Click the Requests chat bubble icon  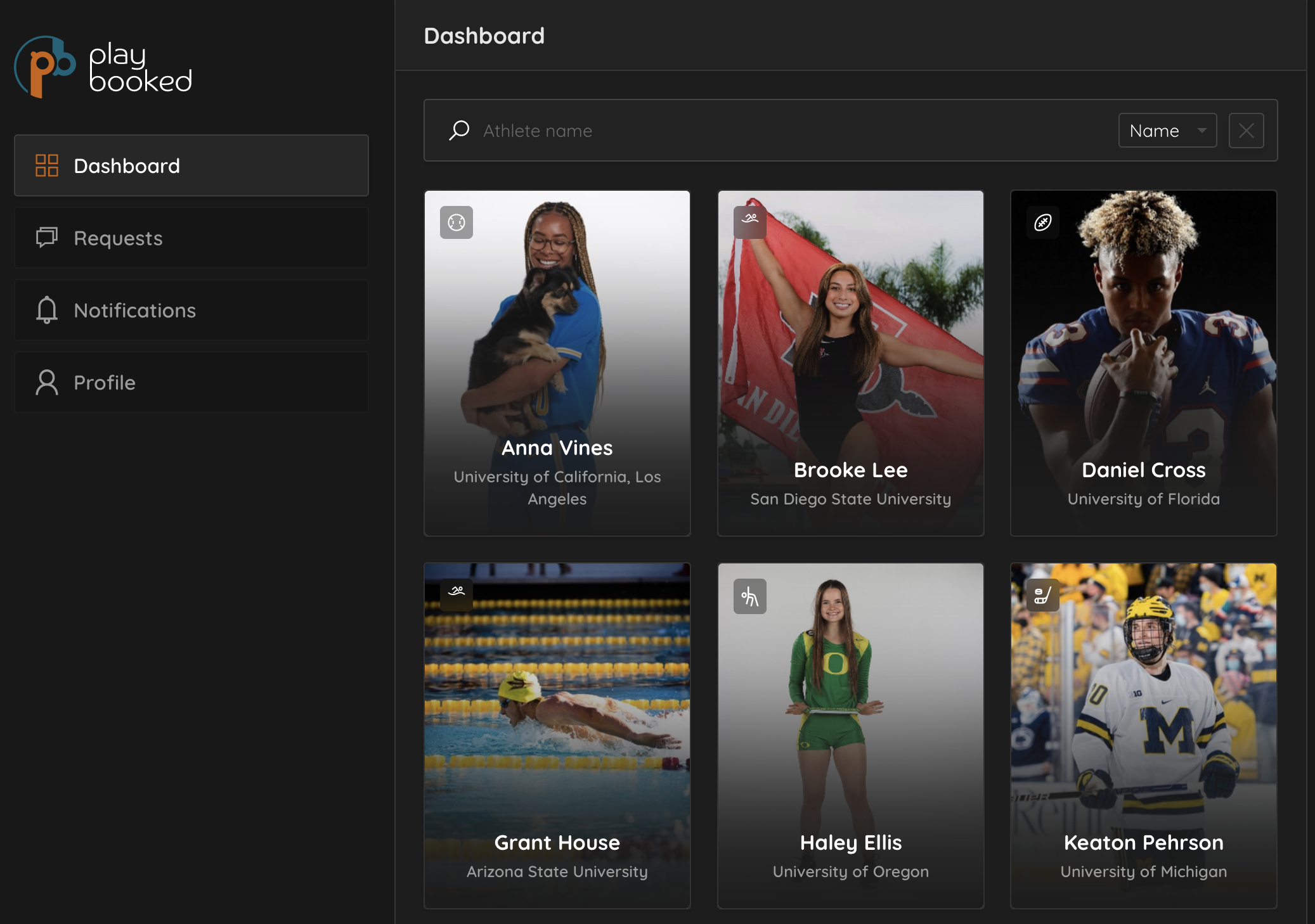(x=47, y=238)
